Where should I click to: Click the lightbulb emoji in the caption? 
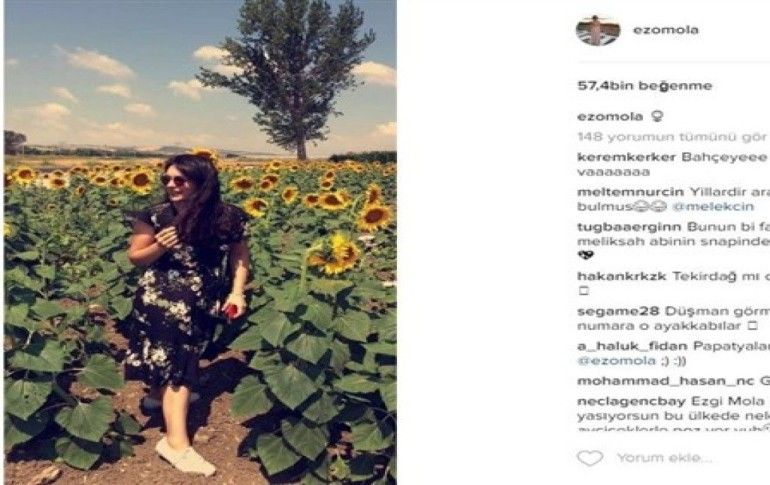(x=658, y=116)
